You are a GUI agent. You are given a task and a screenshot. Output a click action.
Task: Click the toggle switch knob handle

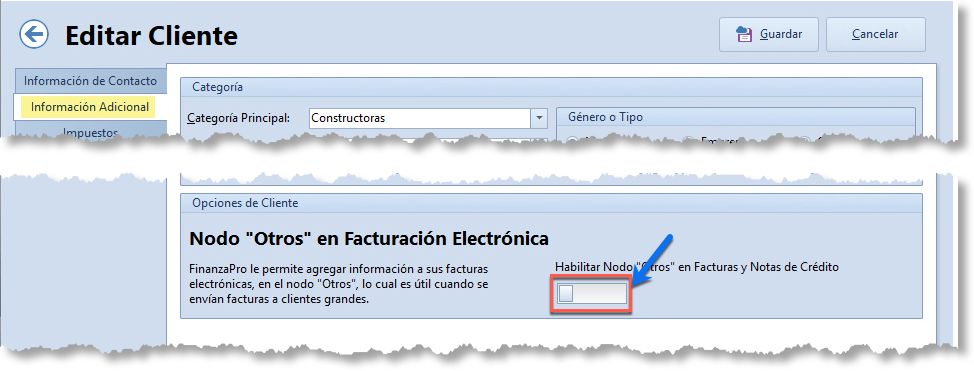(565, 294)
